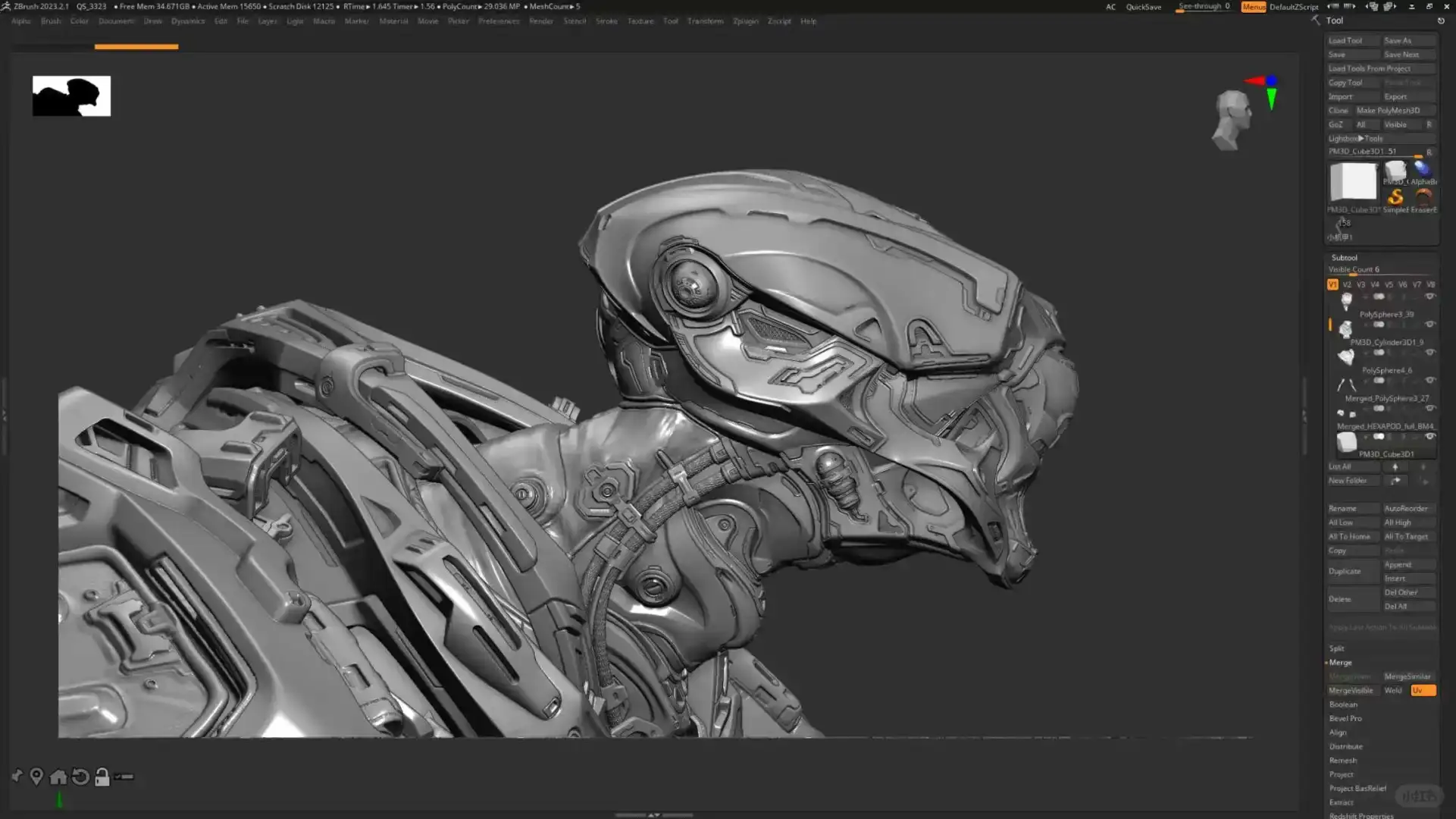Select the SimpleF EraserE brush thumbnail

coord(1397,197)
